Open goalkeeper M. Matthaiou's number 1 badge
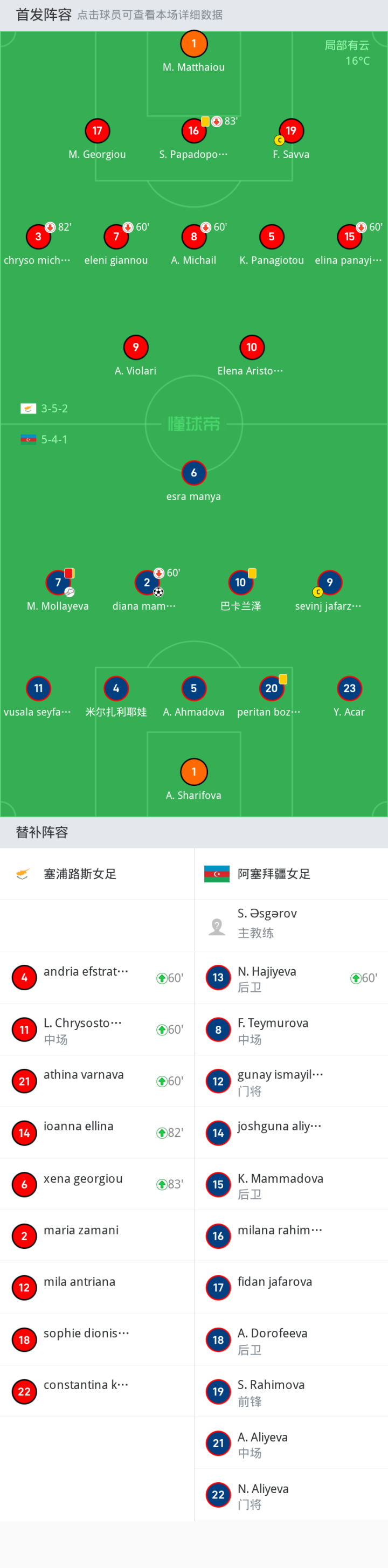 (x=194, y=44)
